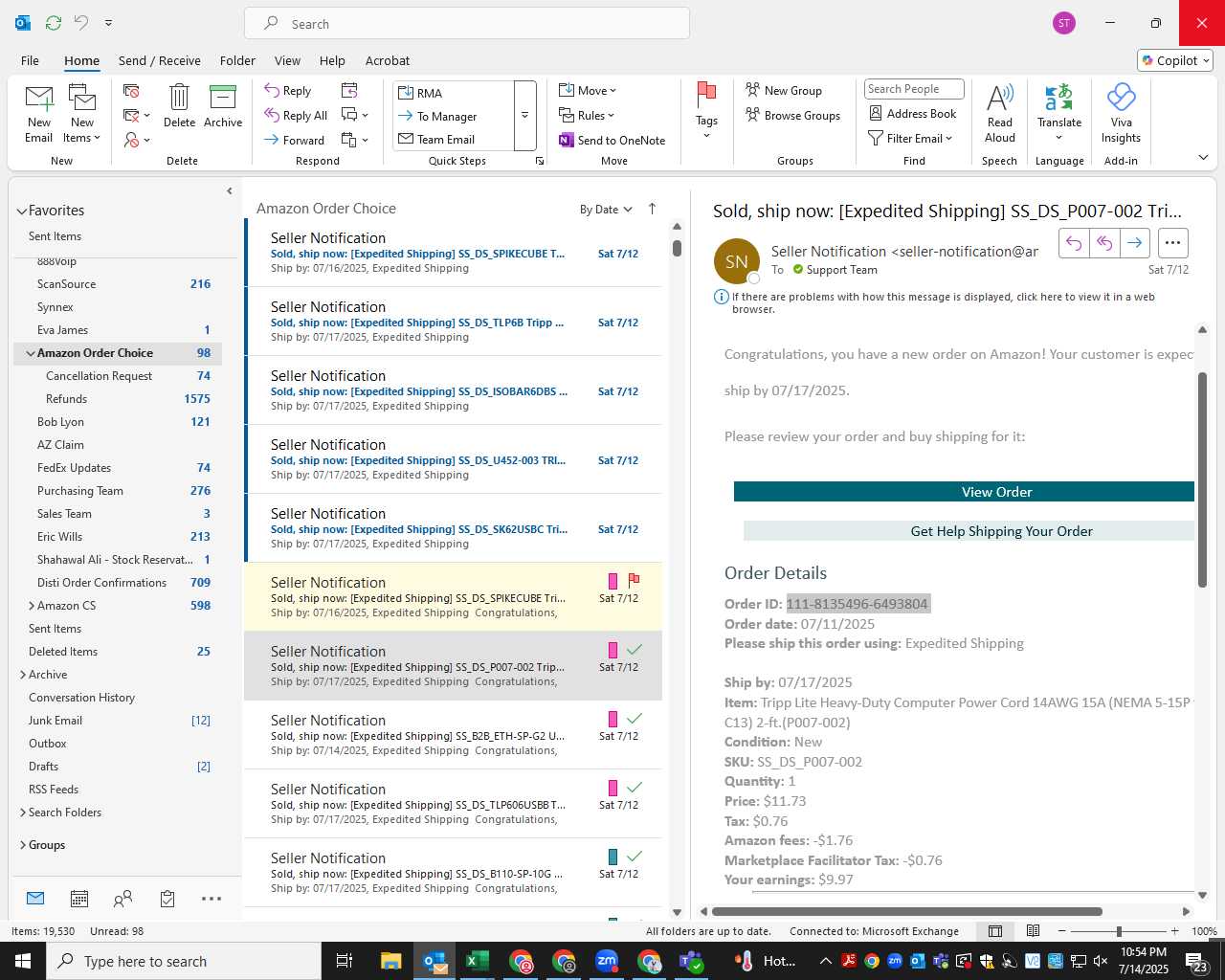Open Viva Insights add-in
This screenshot has height=980, width=1225.
(1121, 113)
